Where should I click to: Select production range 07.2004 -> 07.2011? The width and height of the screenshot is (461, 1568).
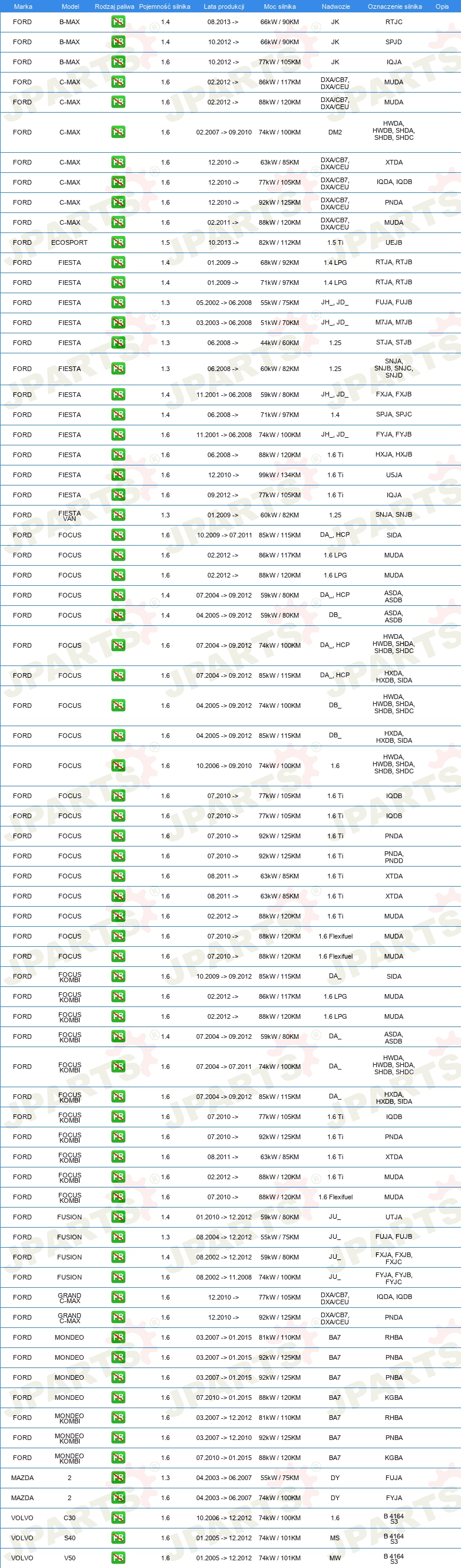click(x=224, y=1067)
